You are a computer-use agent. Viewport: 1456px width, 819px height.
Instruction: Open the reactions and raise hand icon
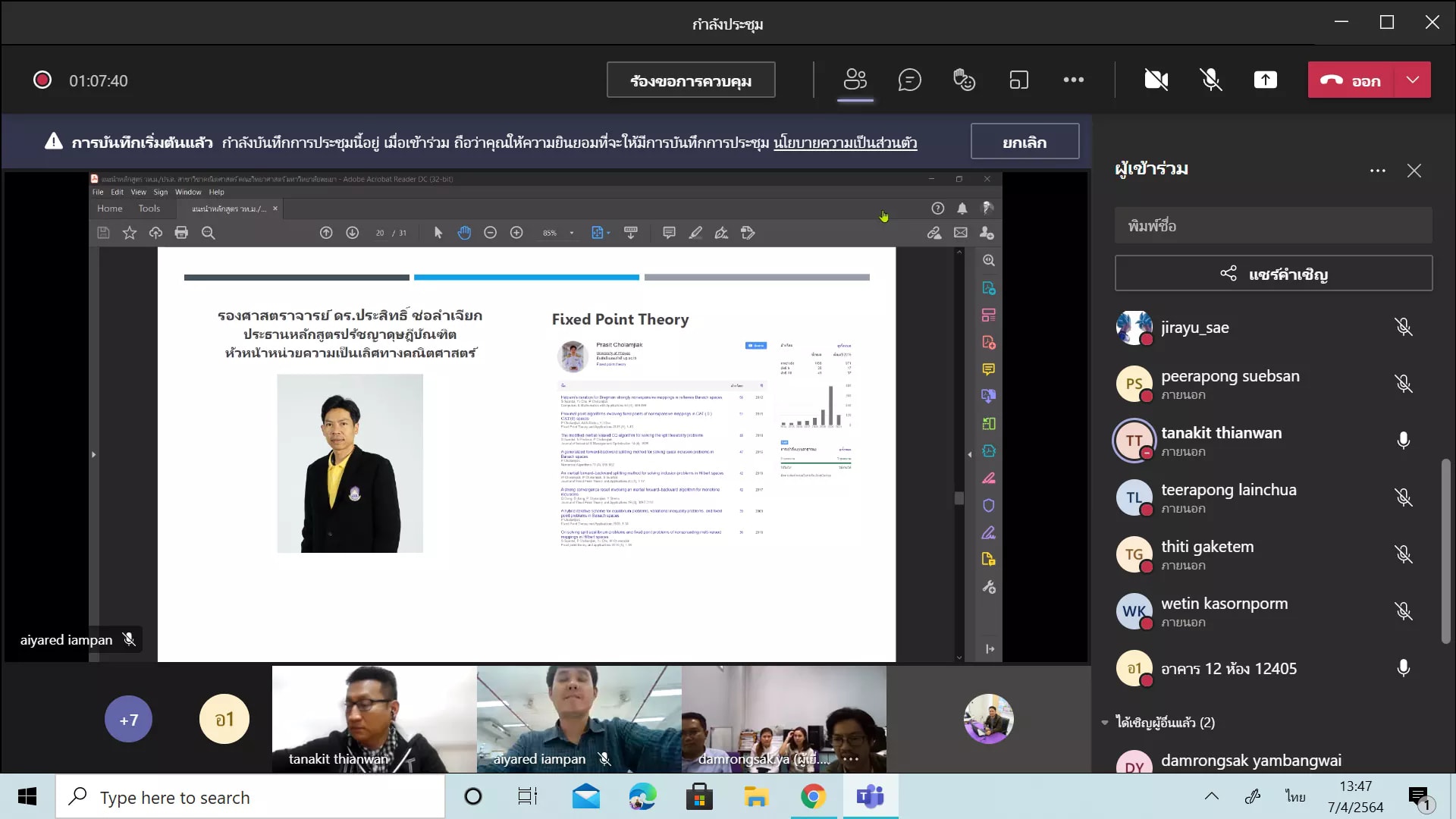(964, 80)
